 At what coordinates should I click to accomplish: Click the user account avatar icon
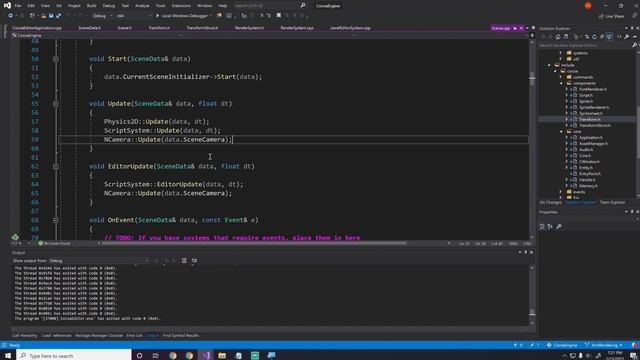pyautogui.click(x=588, y=6)
